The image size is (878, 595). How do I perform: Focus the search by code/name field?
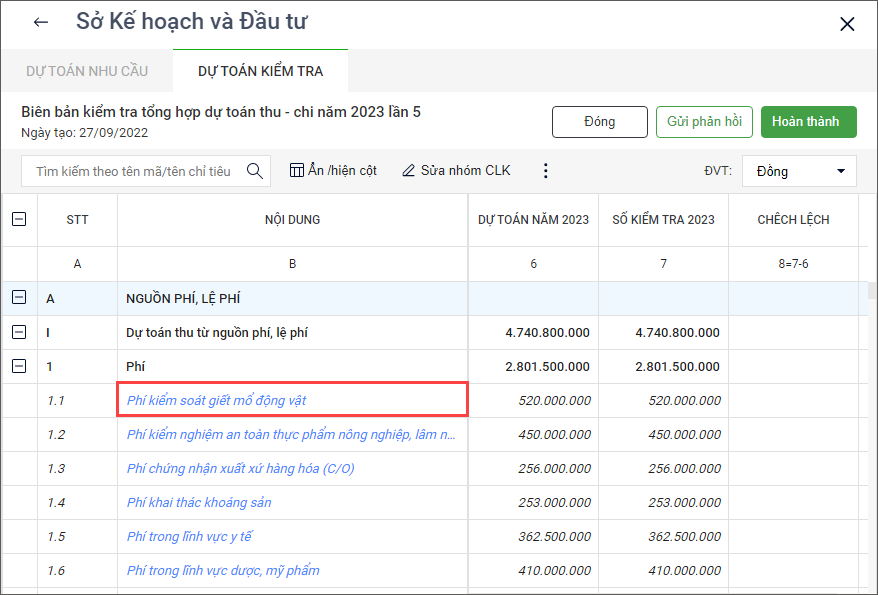point(134,171)
